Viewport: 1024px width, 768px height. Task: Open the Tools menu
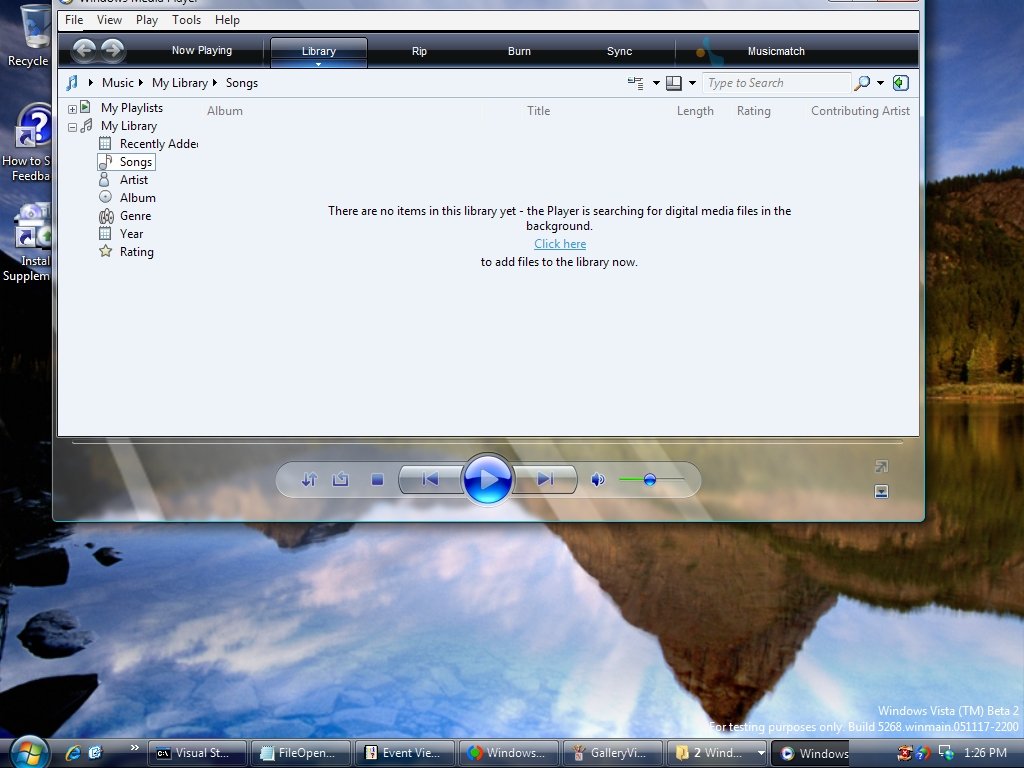click(x=186, y=20)
